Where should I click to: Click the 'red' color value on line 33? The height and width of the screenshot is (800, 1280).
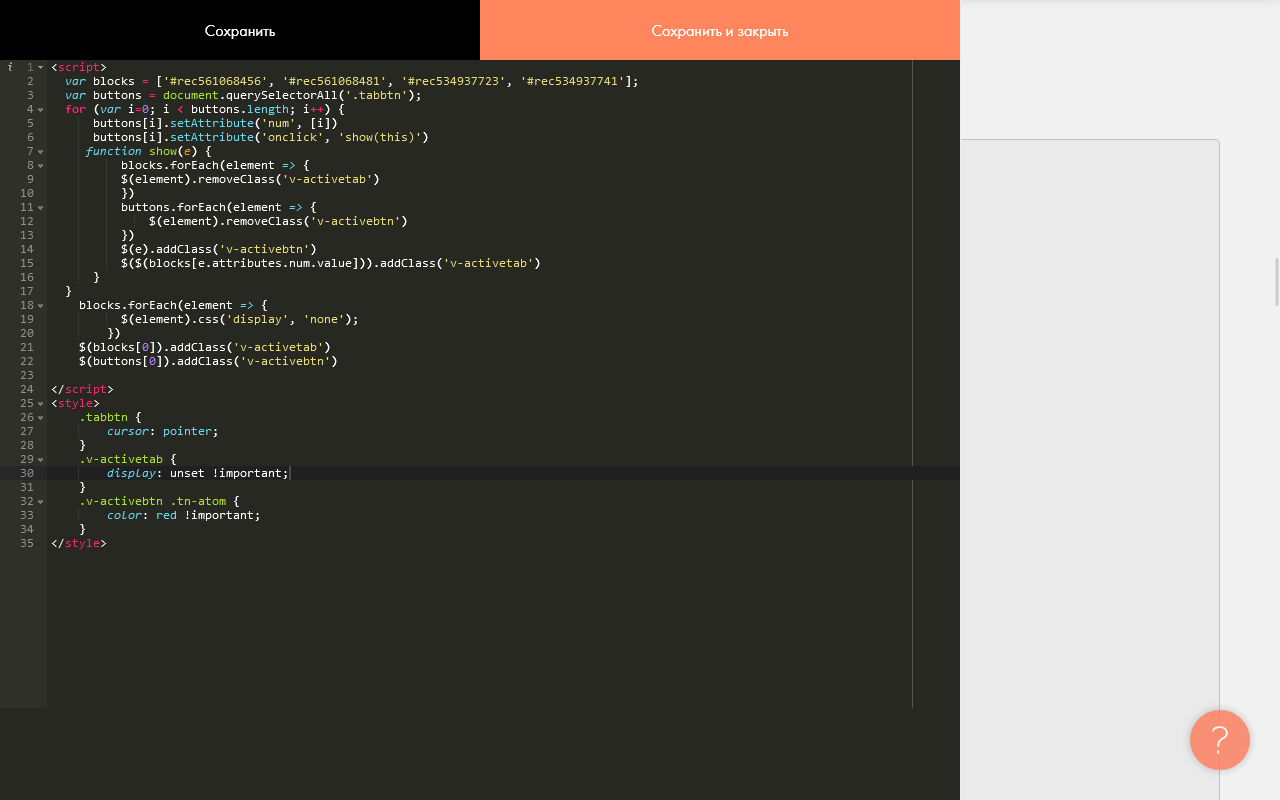coord(166,515)
